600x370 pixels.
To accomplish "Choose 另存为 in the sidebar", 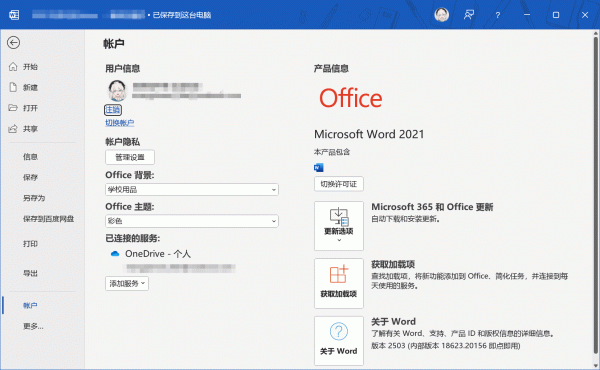I will [34, 198].
